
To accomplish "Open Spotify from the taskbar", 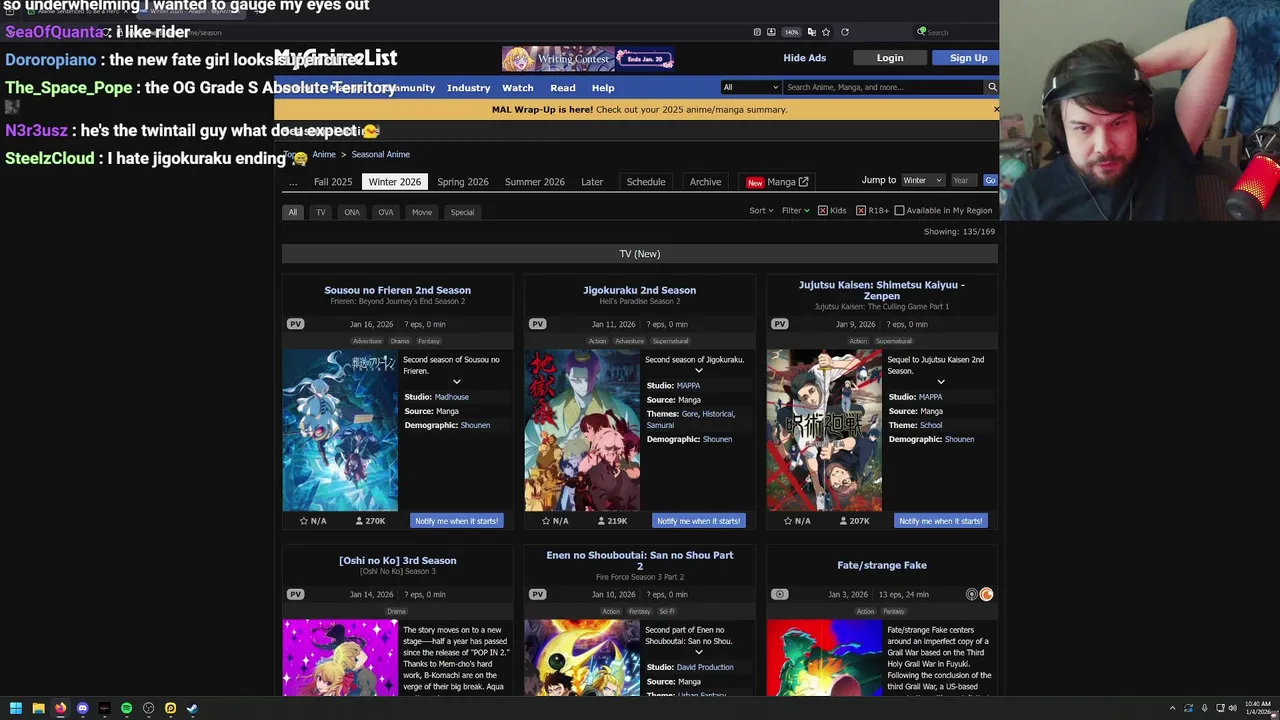I will (x=126, y=708).
